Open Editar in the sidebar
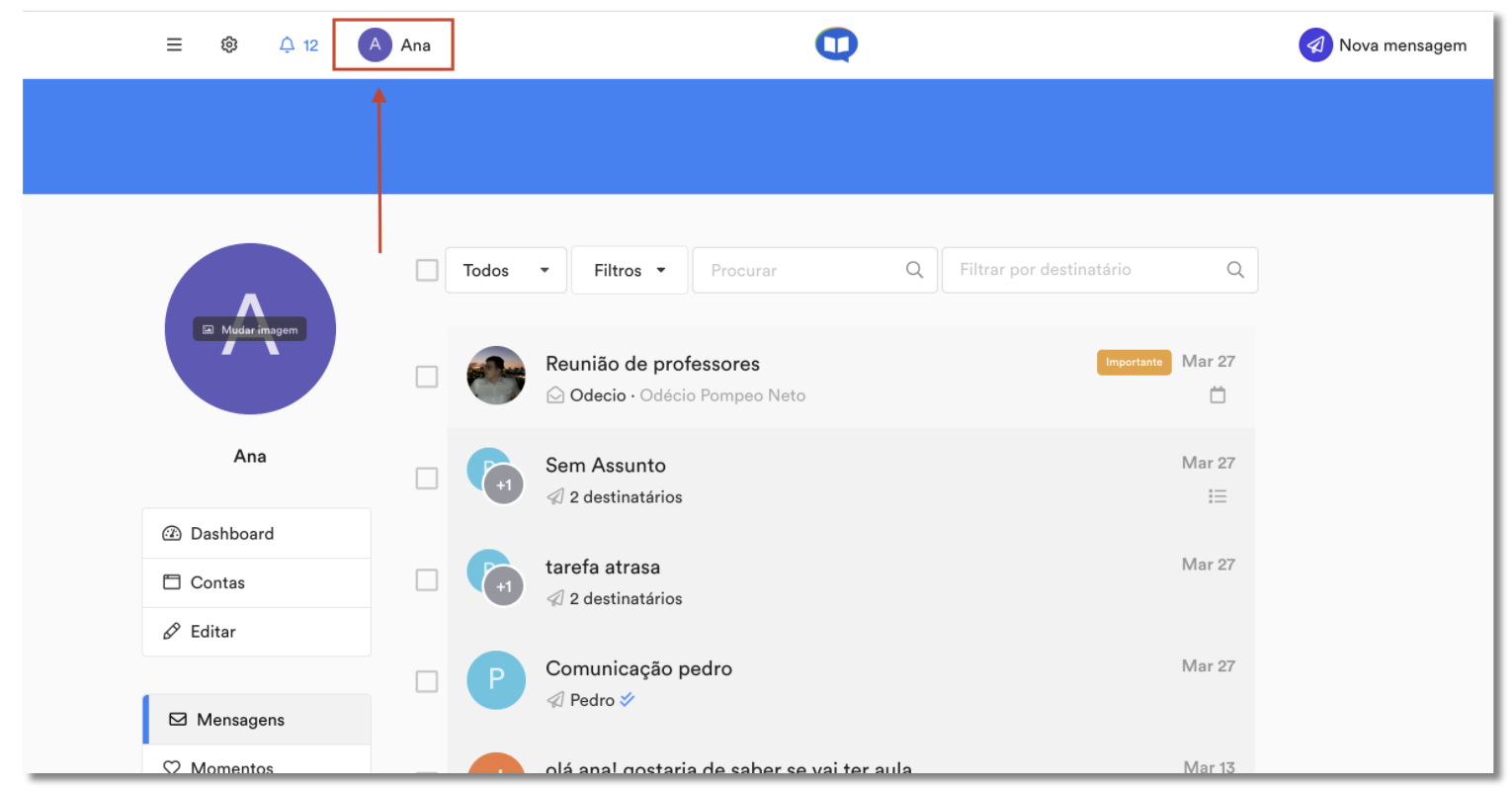 pos(256,632)
